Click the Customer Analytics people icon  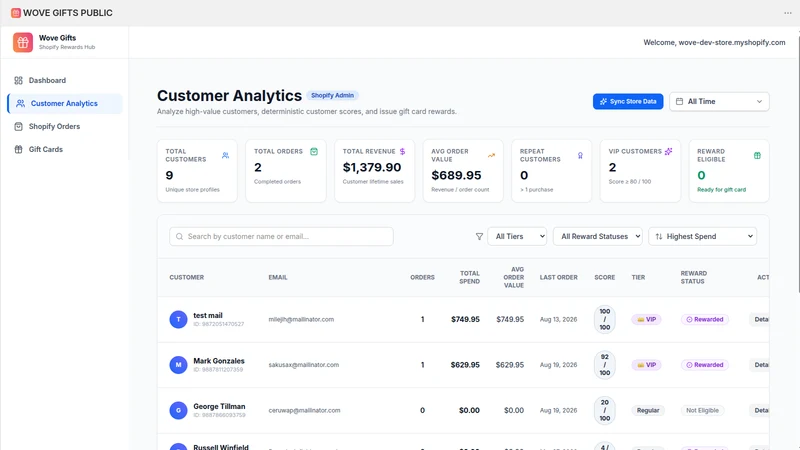(x=20, y=103)
